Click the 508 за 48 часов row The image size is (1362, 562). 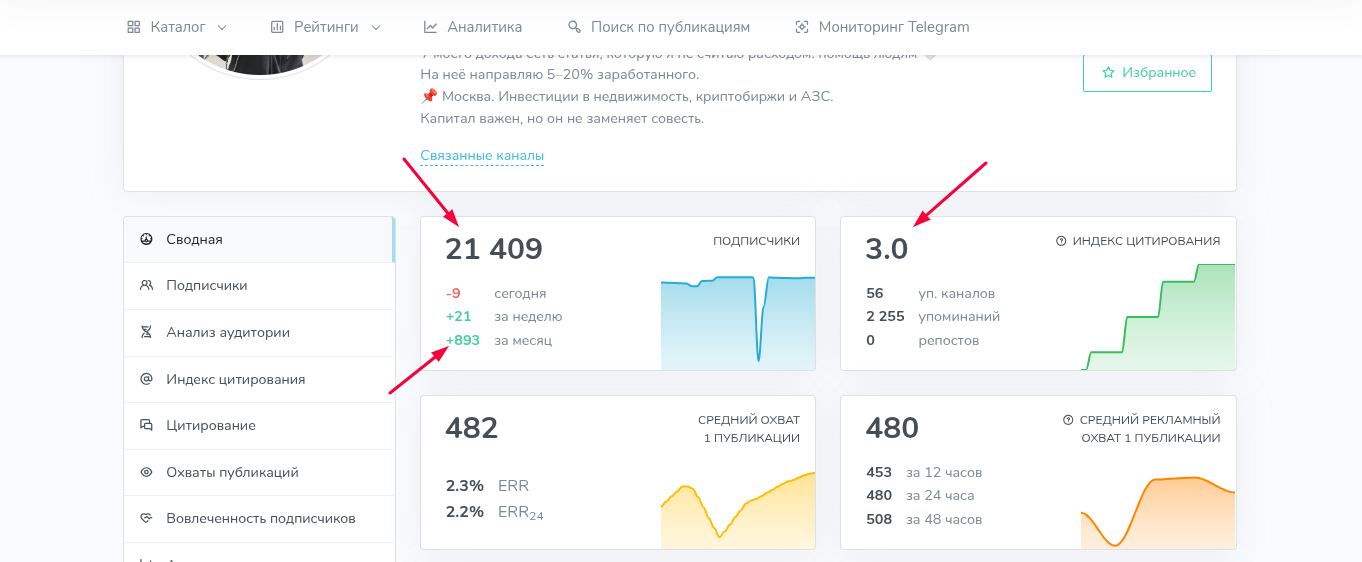click(x=924, y=519)
